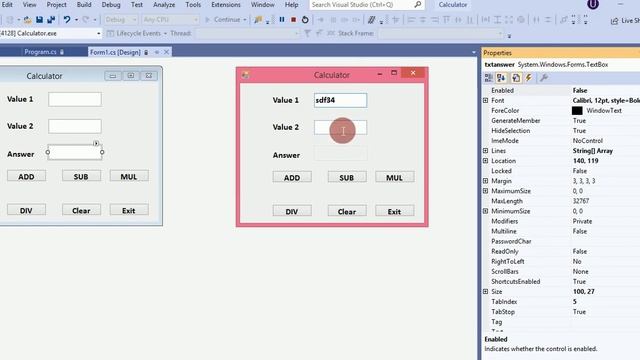Expand the Location property node

point(485,161)
